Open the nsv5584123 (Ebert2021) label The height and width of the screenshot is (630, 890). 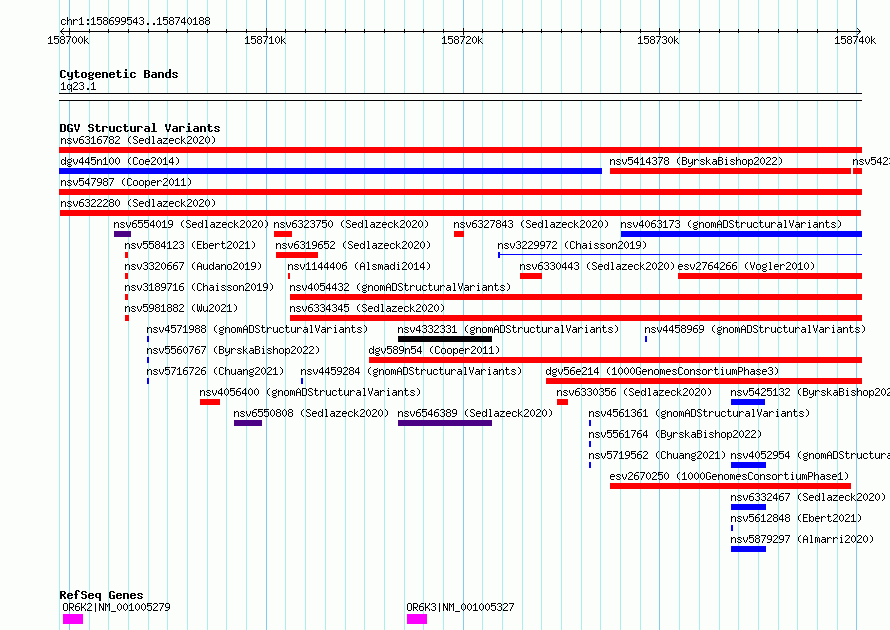(190, 245)
